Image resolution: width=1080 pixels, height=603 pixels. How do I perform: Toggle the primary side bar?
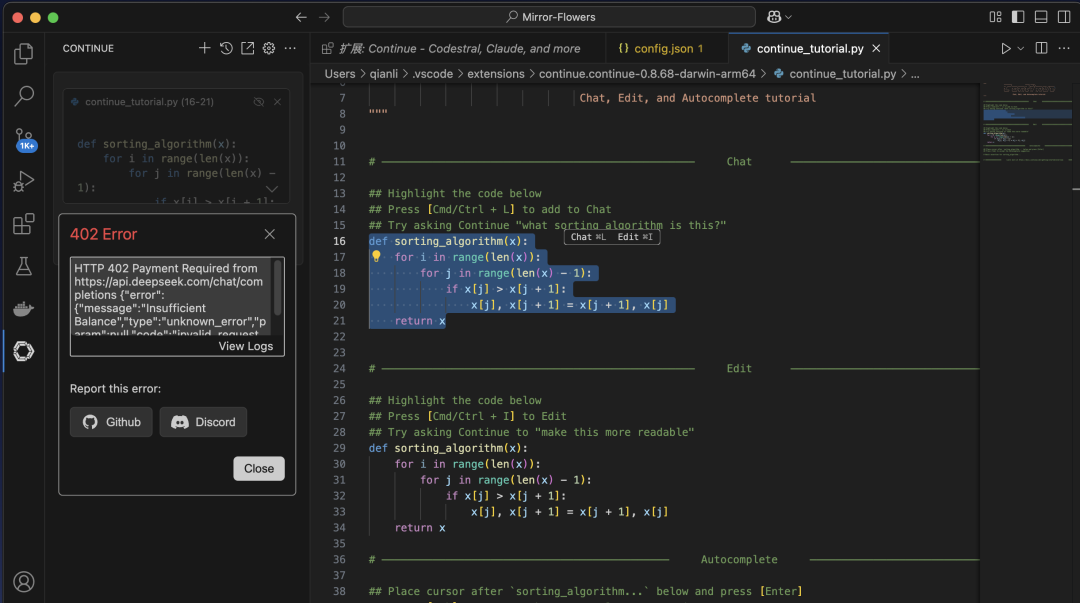click(x=1018, y=17)
